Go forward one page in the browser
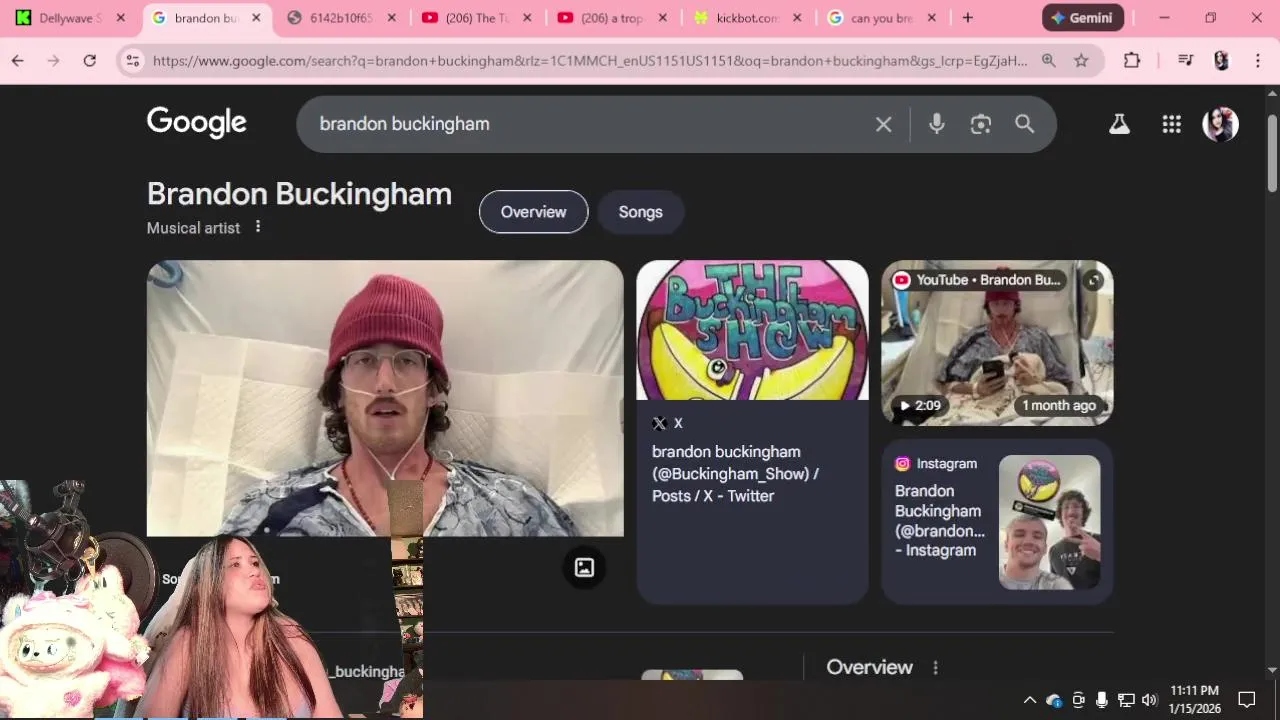This screenshot has width=1280, height=720. point(54,61)
